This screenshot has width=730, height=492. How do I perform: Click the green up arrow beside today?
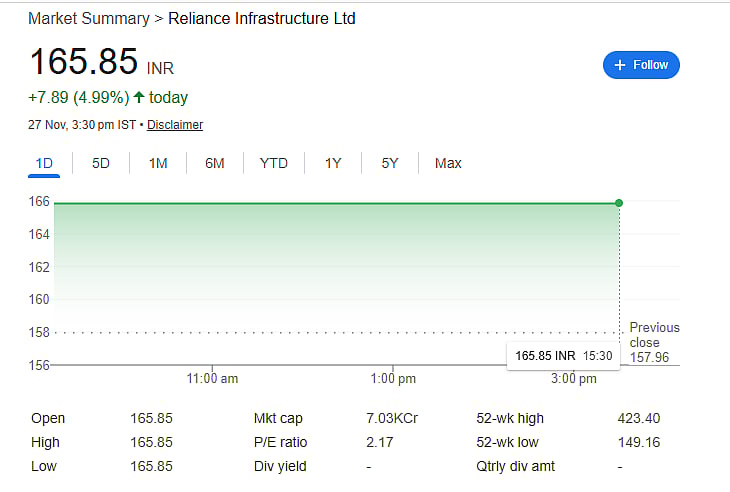138,98
